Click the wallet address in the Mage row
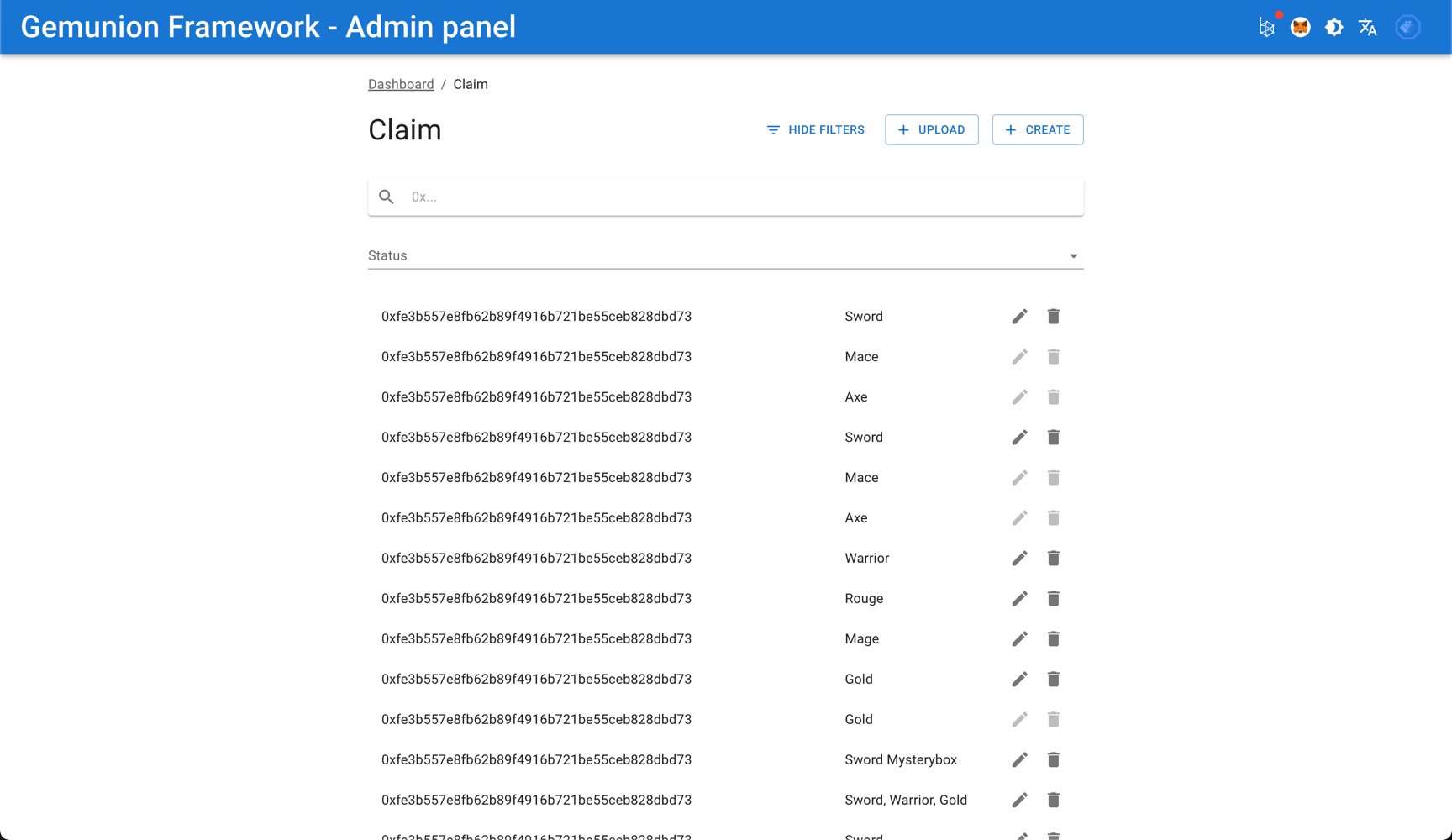The image size is (1452, 840). point(536,639)
